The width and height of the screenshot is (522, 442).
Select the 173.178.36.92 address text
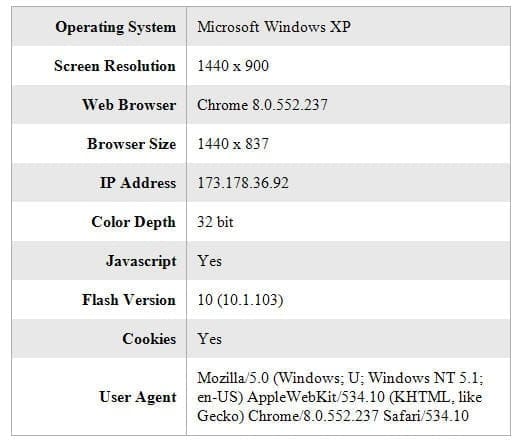[243, 183]
